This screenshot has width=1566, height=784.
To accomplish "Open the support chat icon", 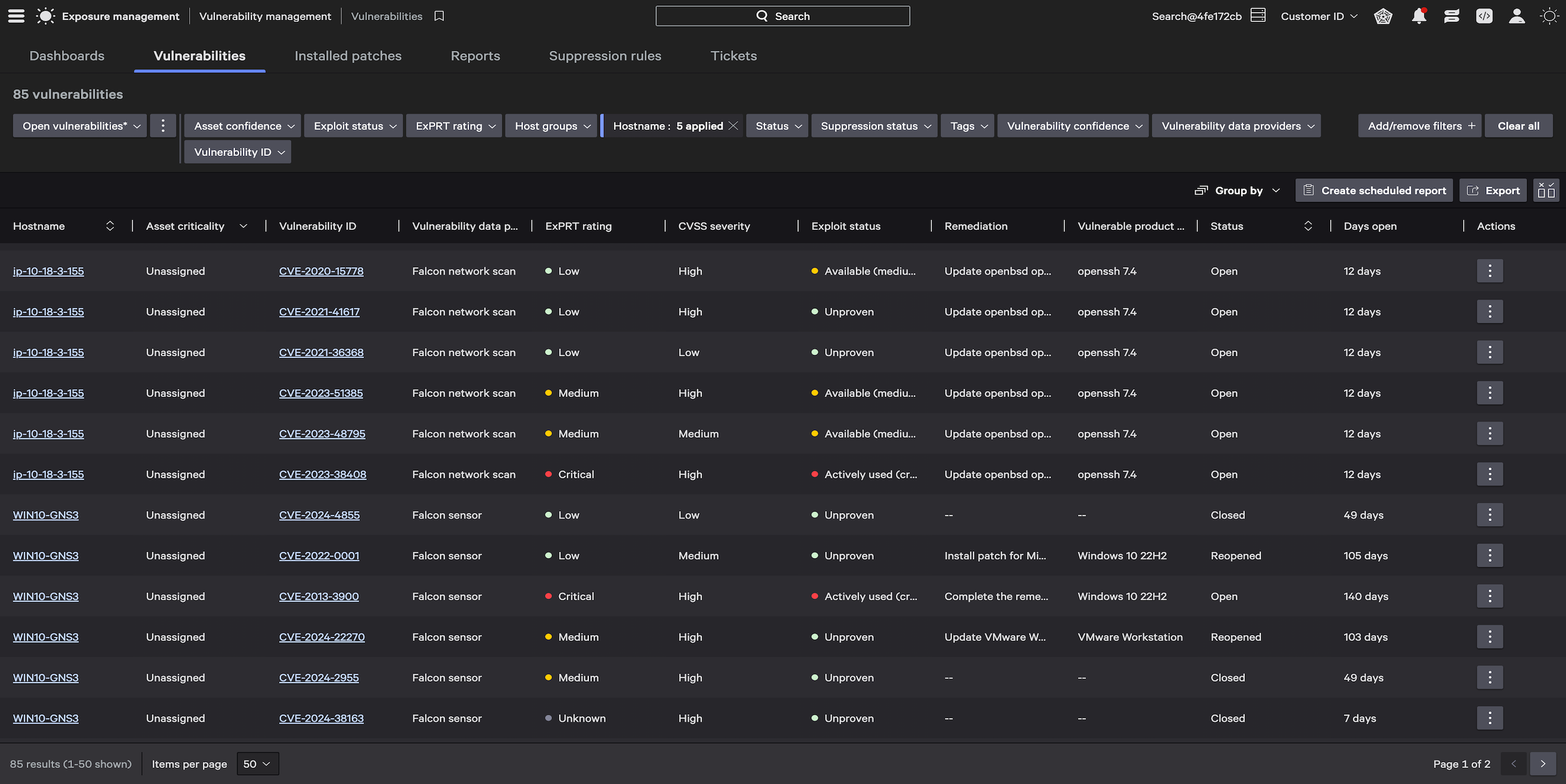I will click(1451, 16).
